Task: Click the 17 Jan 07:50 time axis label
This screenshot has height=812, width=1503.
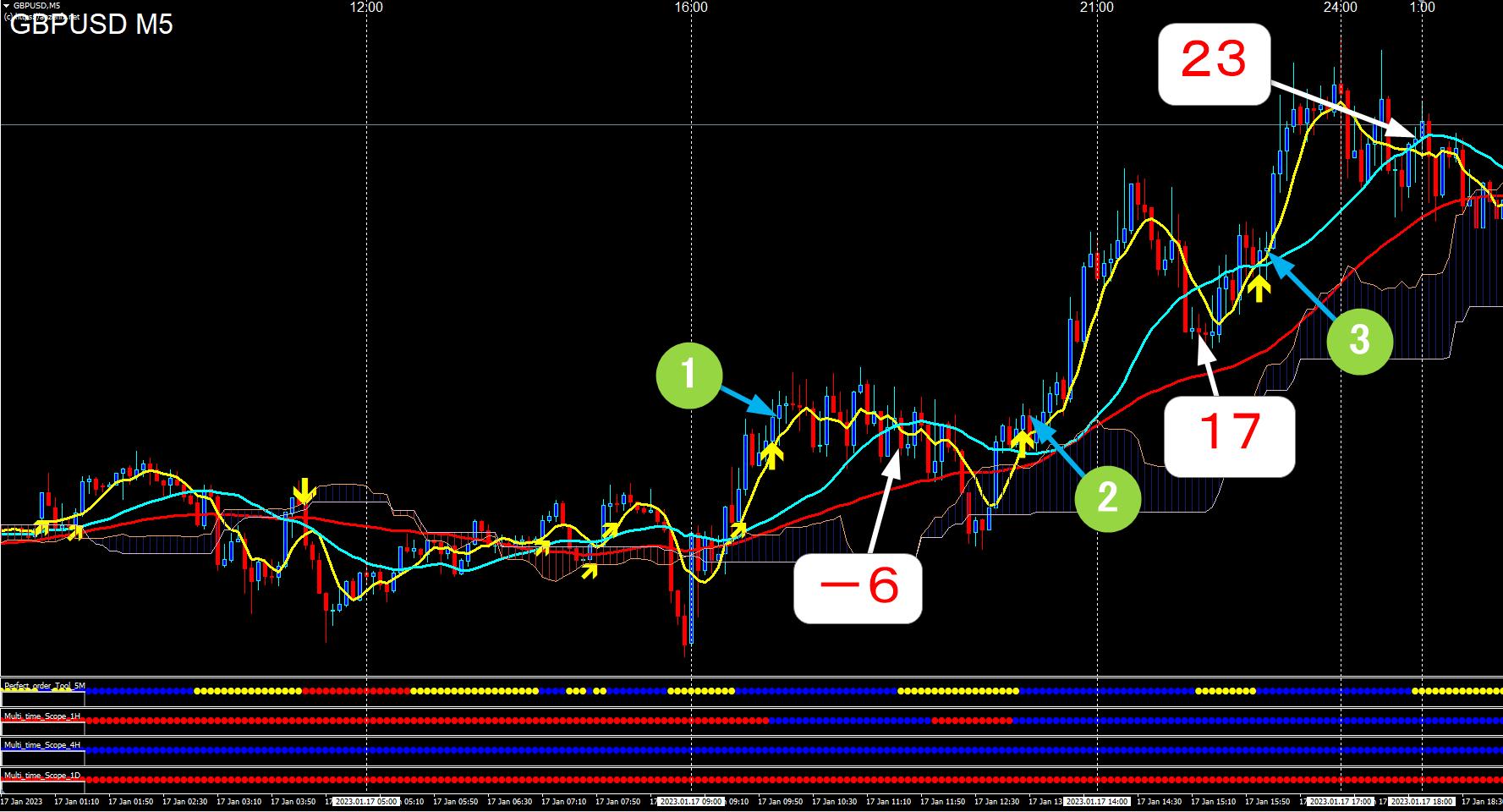Action: click(x=617, y=801)
